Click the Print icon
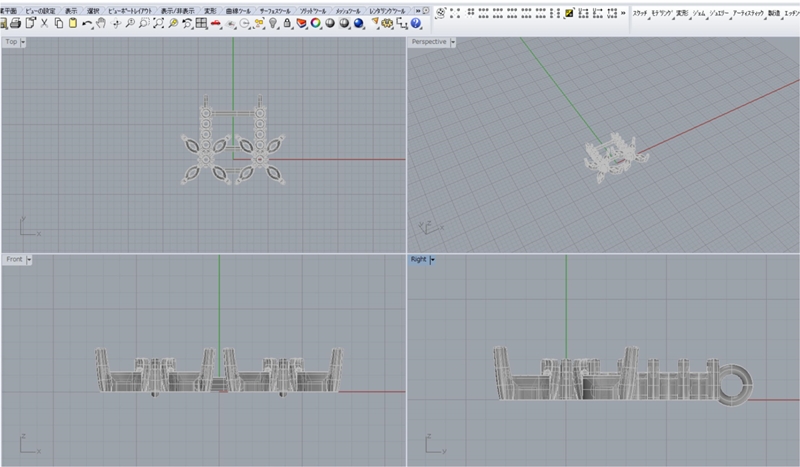This screenshot has height=467, width=800. point(16,23)
